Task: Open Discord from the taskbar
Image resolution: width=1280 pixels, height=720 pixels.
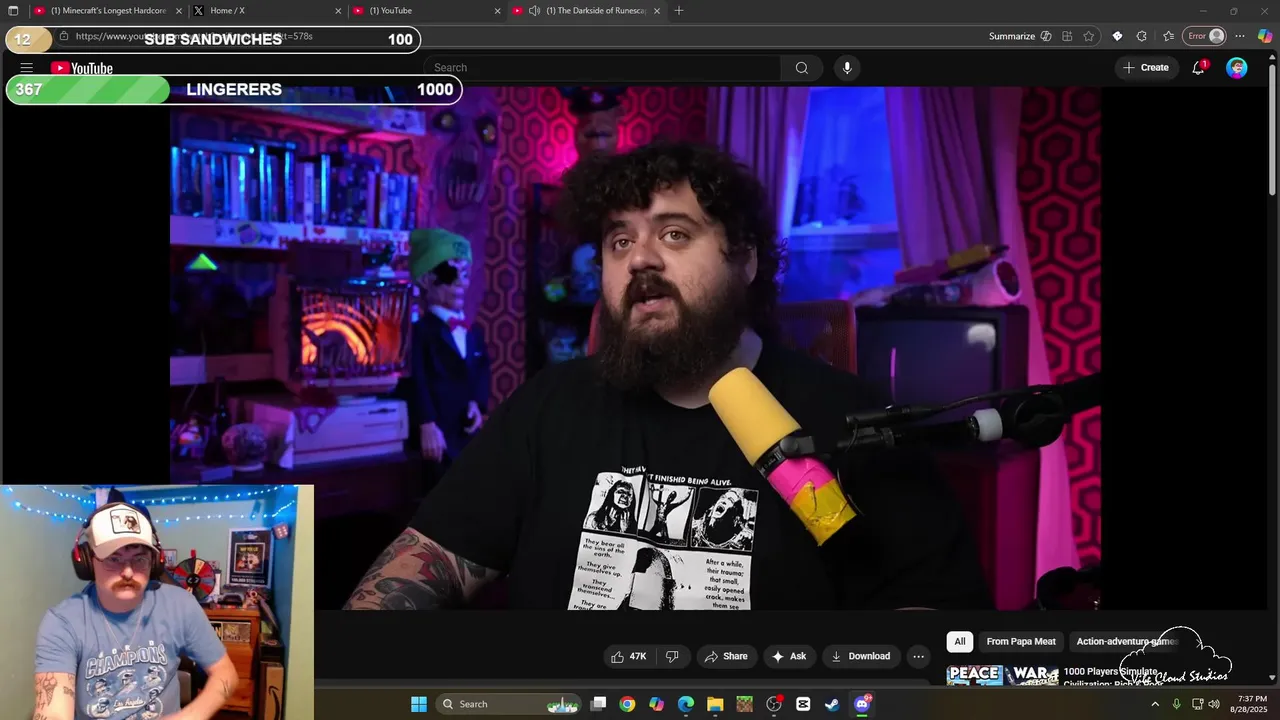Action: tap(862, 704)
